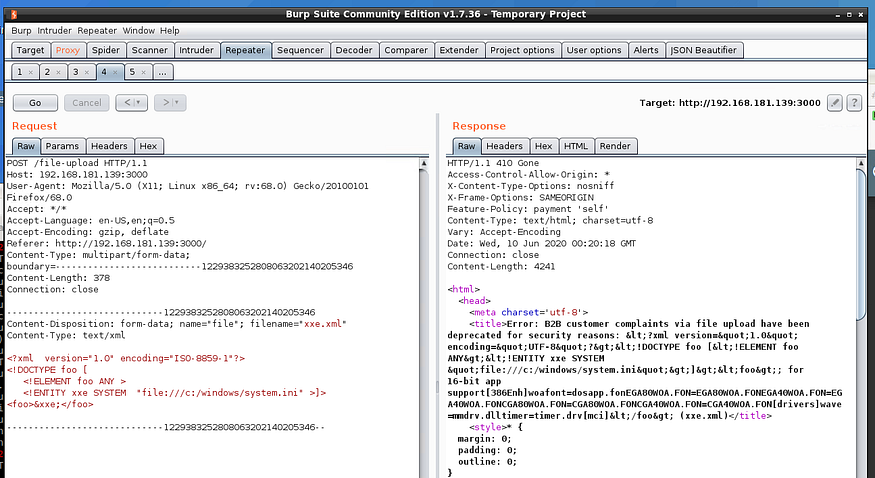
Task: Select Repeater request tab 5
Action: [x=132, y=72]
